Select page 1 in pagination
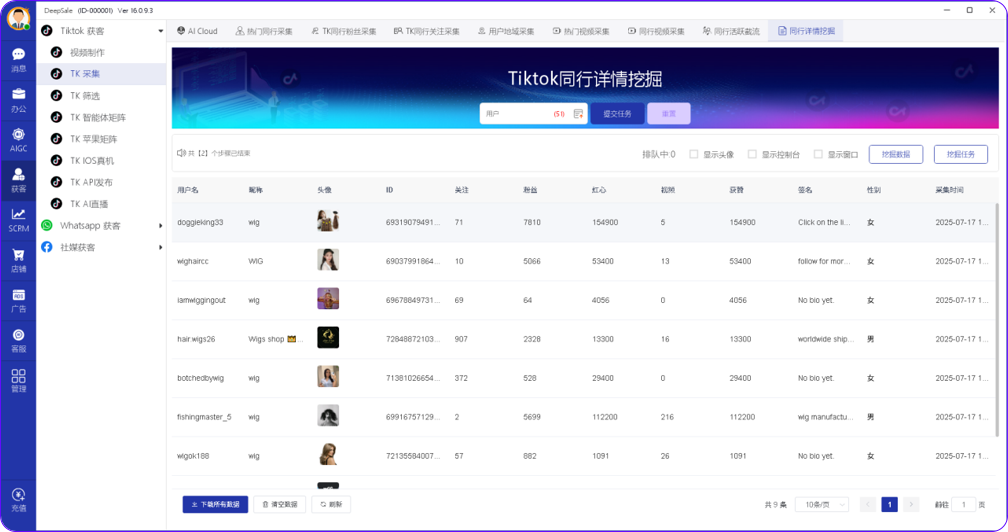1008x532 pixels. pyautogui.click(x=890, y=504)
